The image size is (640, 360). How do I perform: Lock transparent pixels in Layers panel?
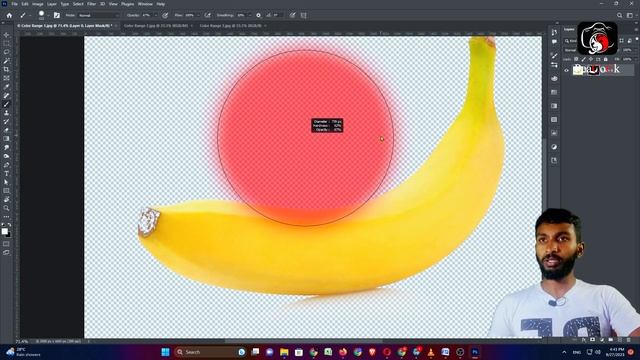(x=576, y=59)
